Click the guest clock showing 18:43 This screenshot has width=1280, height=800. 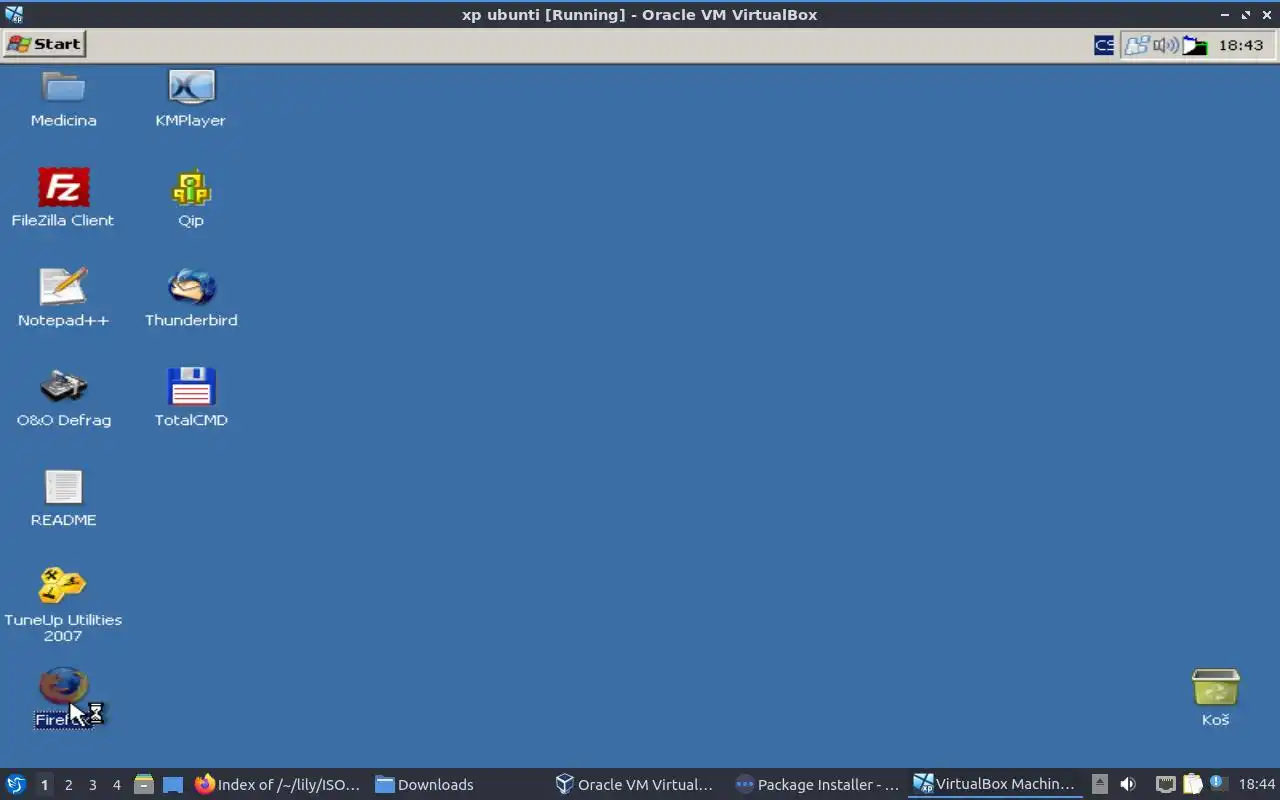(1241, 45)
